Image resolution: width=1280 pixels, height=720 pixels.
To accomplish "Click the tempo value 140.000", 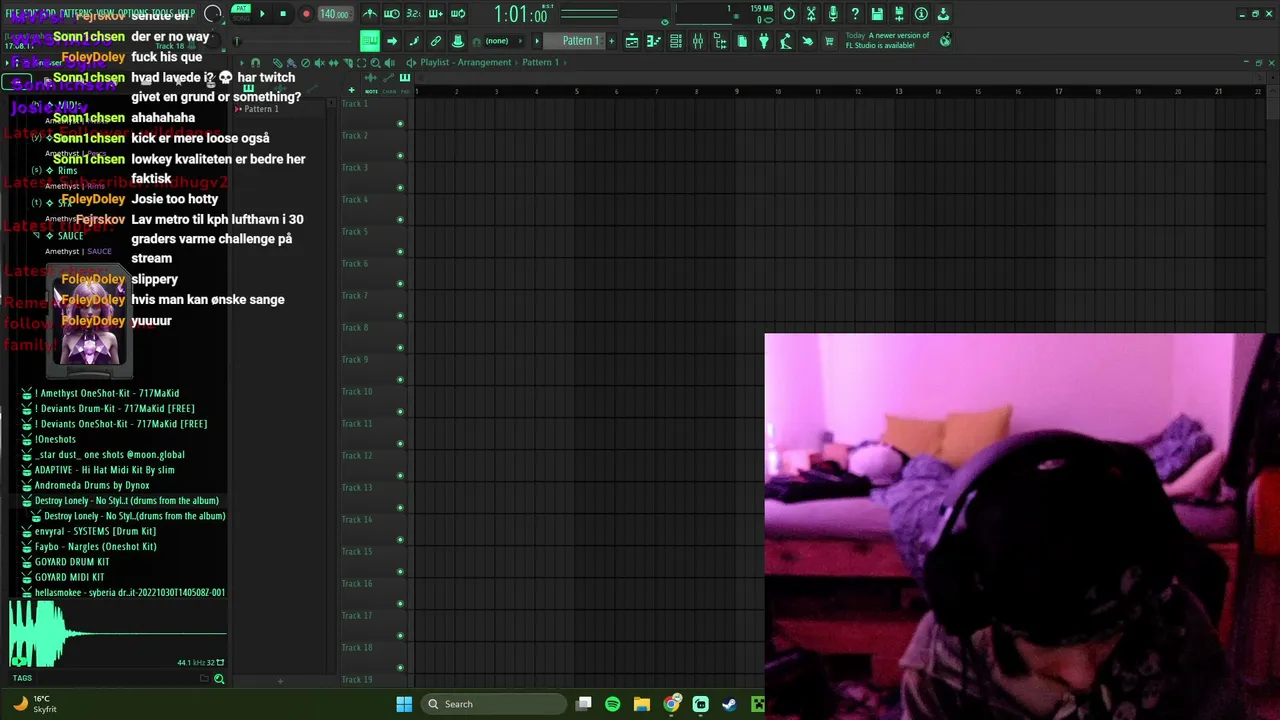I will [334, 14].
